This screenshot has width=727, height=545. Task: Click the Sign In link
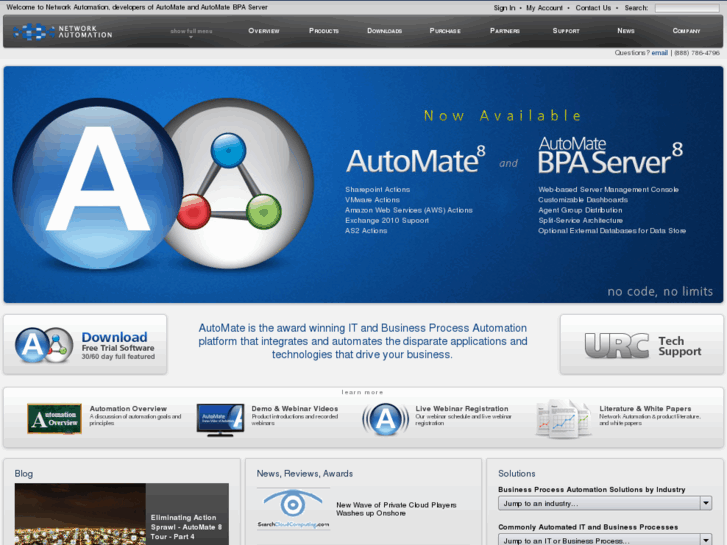coord(504,8)
